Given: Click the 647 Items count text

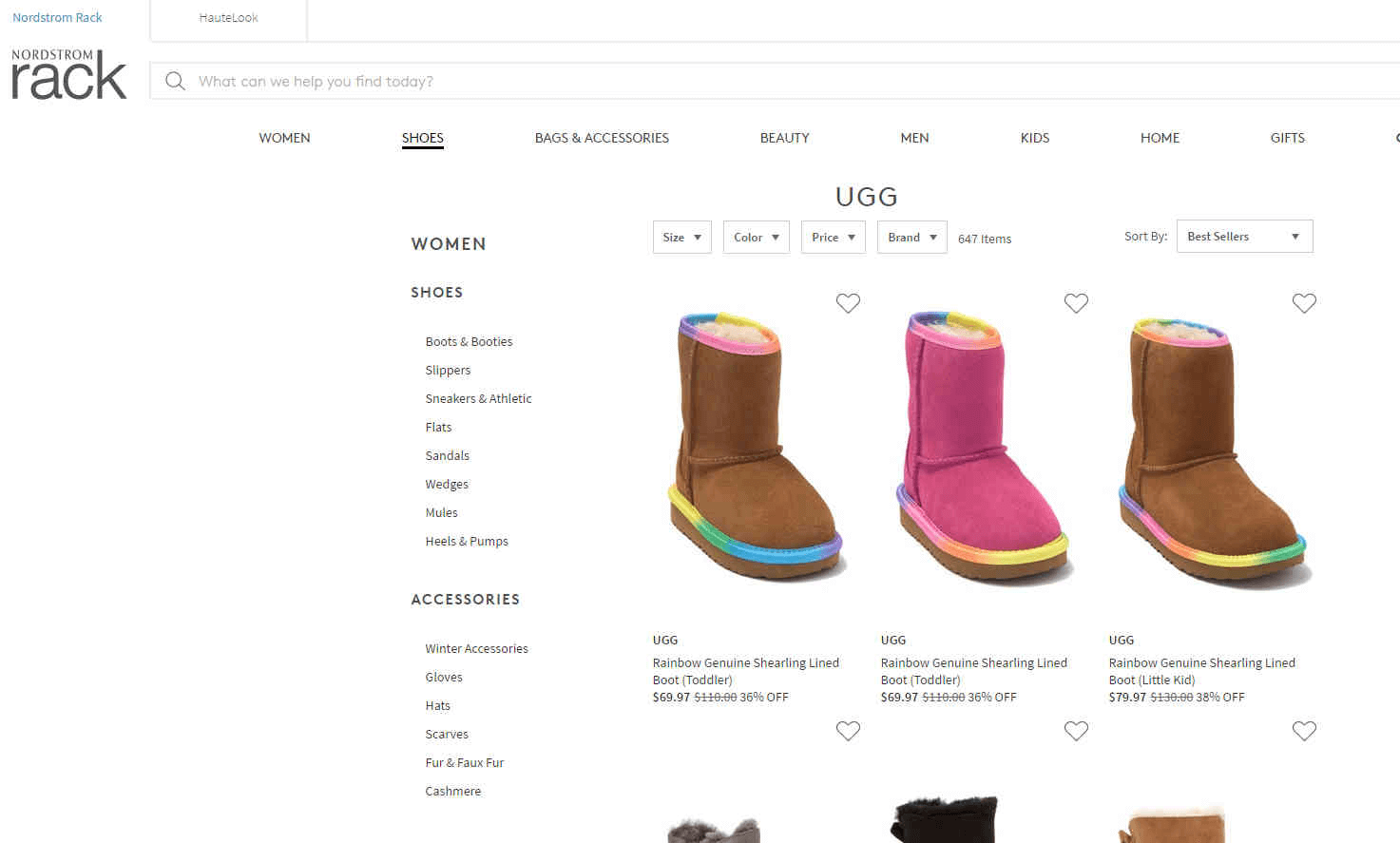Looking at the screenshot, I should click(x=984, y=239).
